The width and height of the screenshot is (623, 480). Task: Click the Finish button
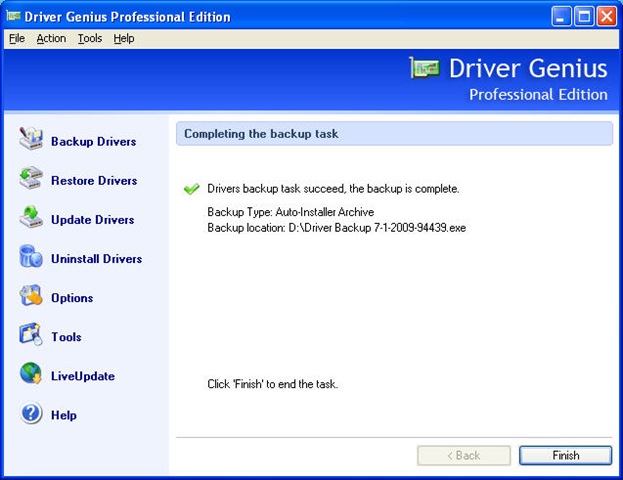(565, 455)
